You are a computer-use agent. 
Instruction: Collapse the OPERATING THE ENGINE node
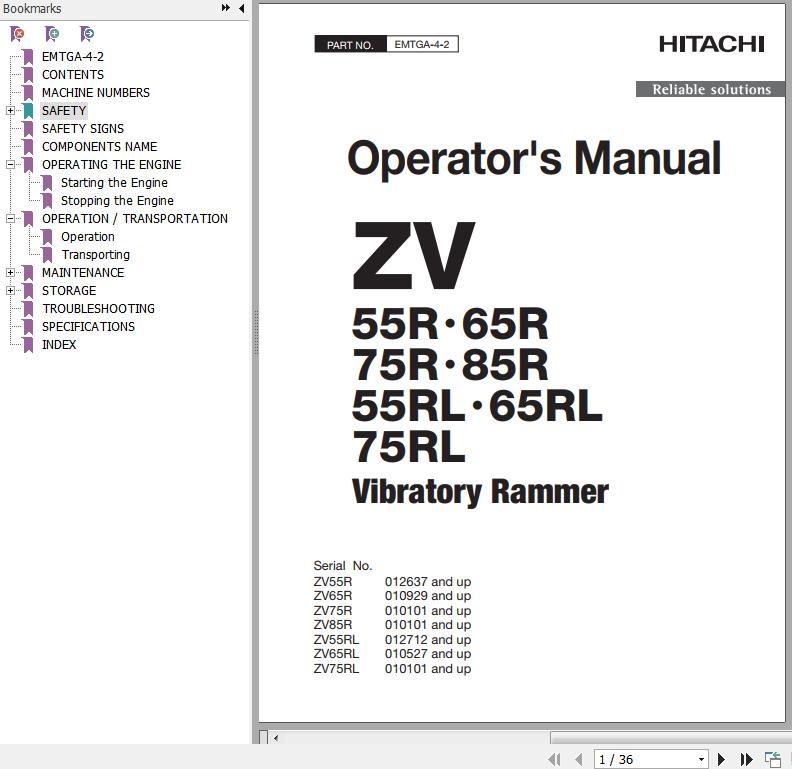[x=10, y=164]
